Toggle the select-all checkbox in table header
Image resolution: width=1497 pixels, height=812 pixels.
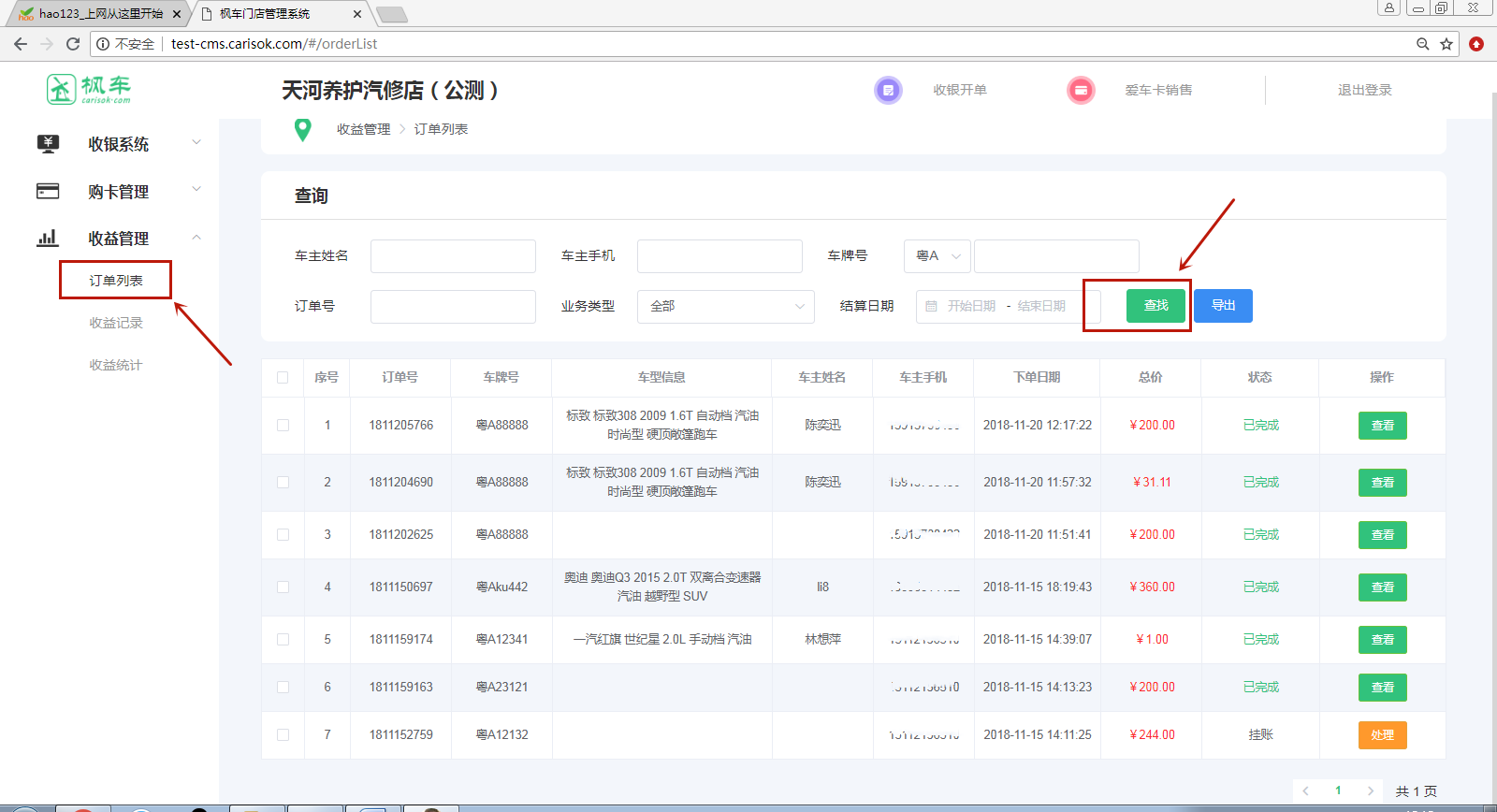(283, 378)
